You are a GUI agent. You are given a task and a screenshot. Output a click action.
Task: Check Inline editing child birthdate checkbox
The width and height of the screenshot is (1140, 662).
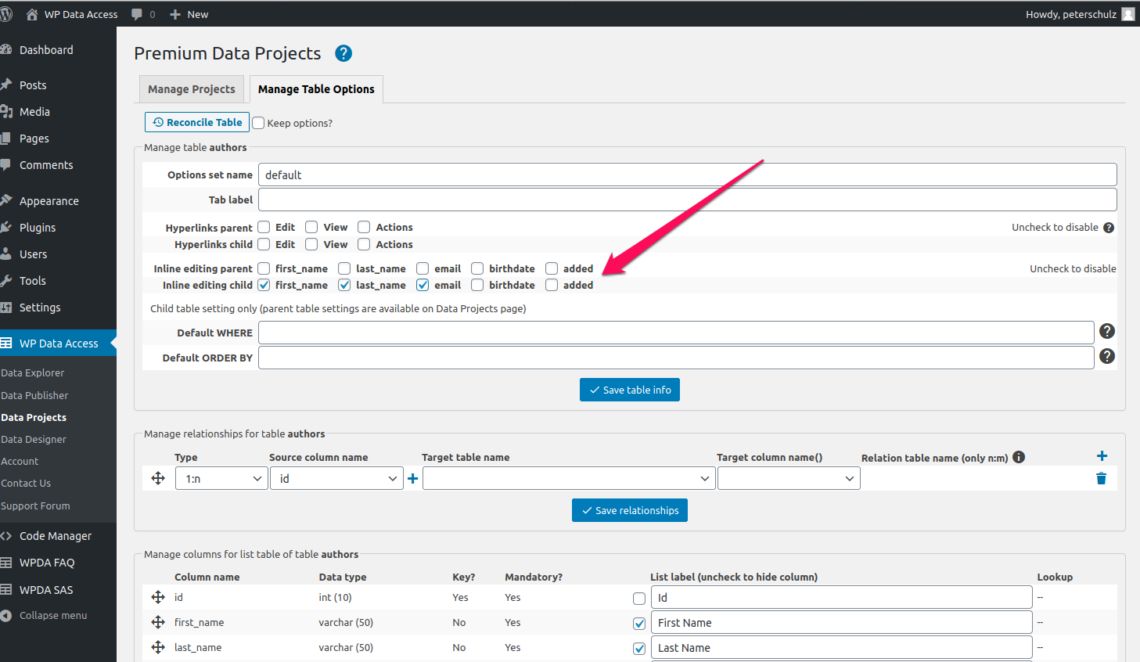coord(477,285)
